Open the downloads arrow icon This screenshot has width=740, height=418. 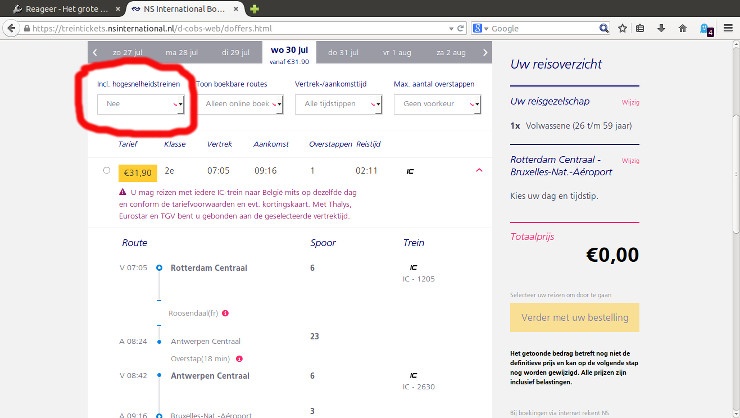pyautogui.click(x=661, y=28)
